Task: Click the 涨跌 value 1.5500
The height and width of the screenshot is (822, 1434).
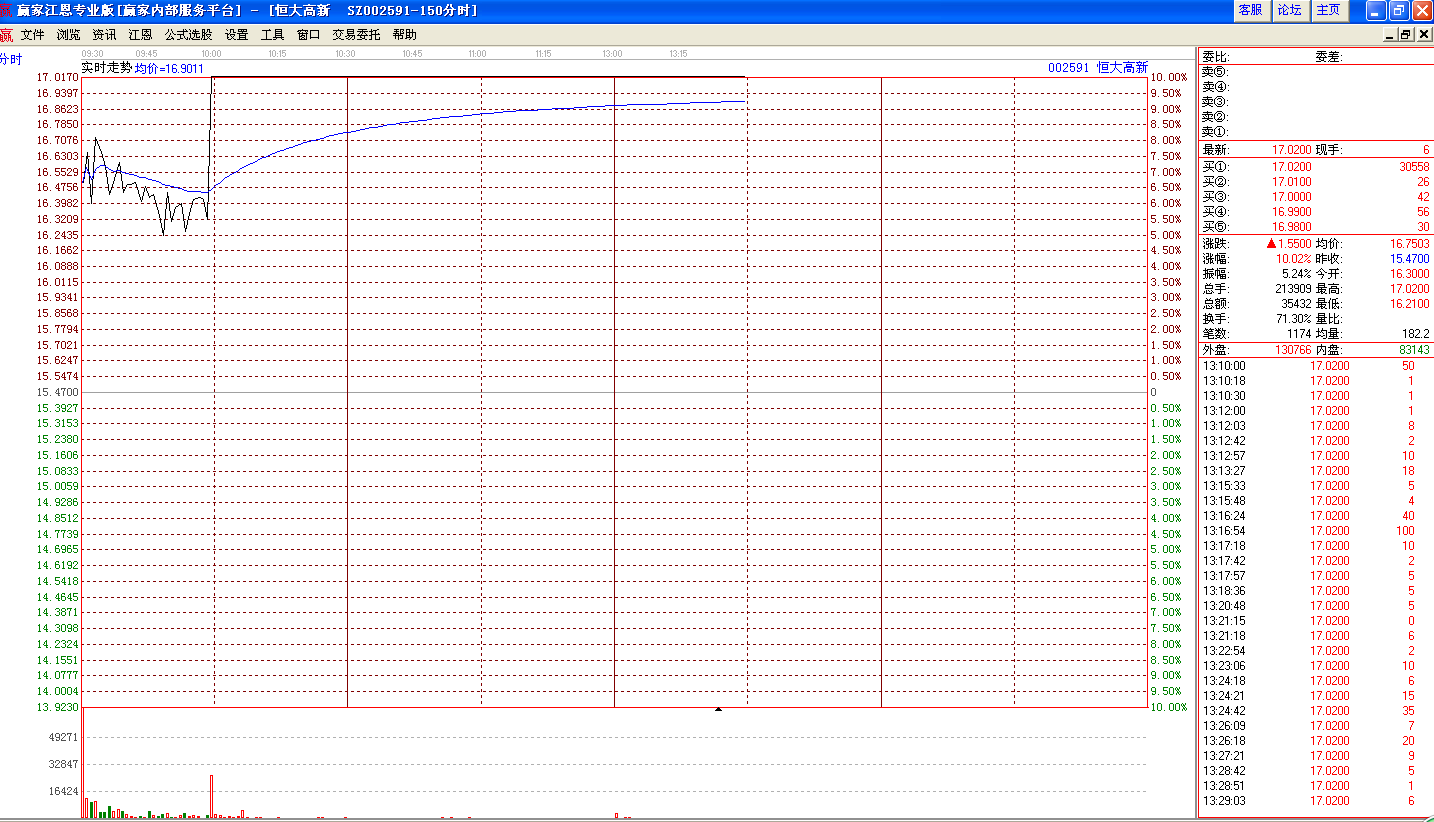Action: pyautogui.click(x=1290, y=244)
